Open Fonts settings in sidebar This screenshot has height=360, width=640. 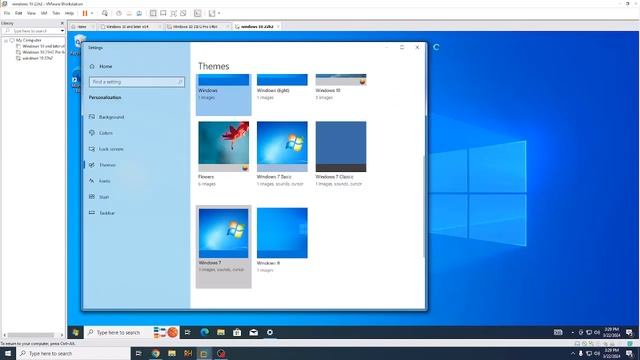(x=104, y=181)
